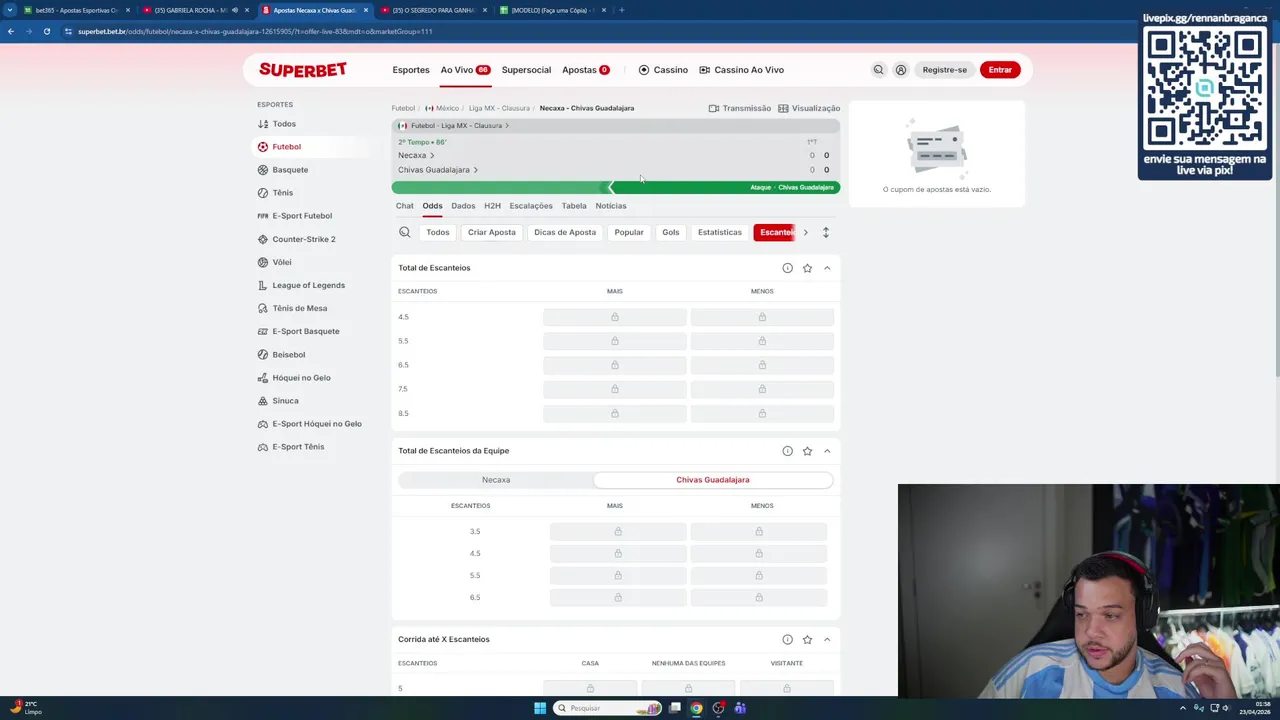Viewport: 1280px width, 720px height.
Task: Reload the page in the browser
Action: (46, 31)
